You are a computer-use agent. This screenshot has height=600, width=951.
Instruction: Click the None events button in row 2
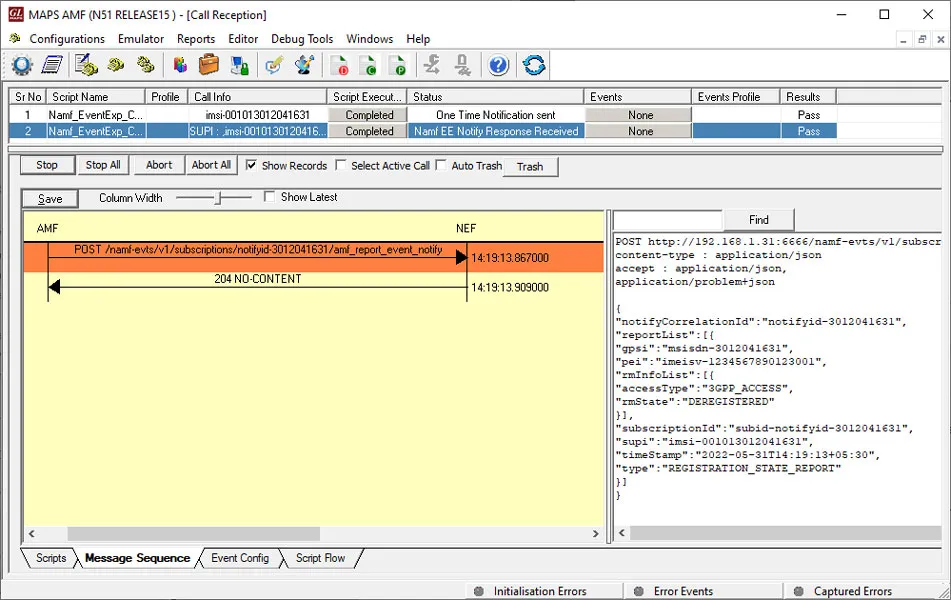tap(640, 131)
